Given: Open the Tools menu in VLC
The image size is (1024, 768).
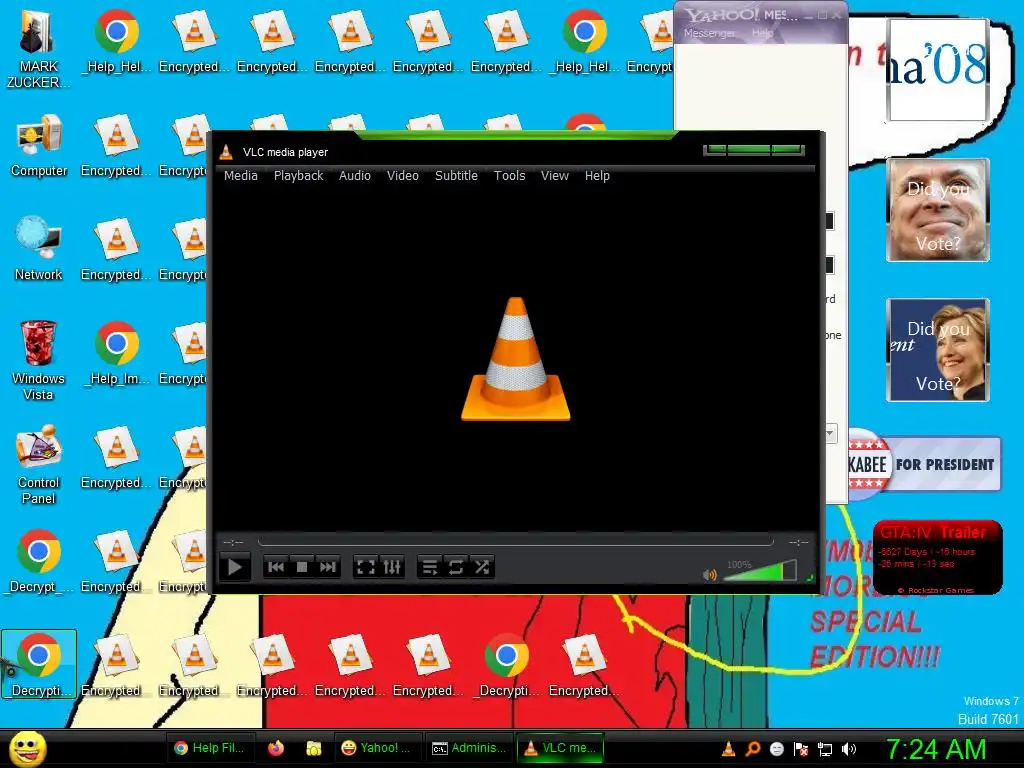Looking at the screenshot, I should pyautogui.click(x=509, y=176).
